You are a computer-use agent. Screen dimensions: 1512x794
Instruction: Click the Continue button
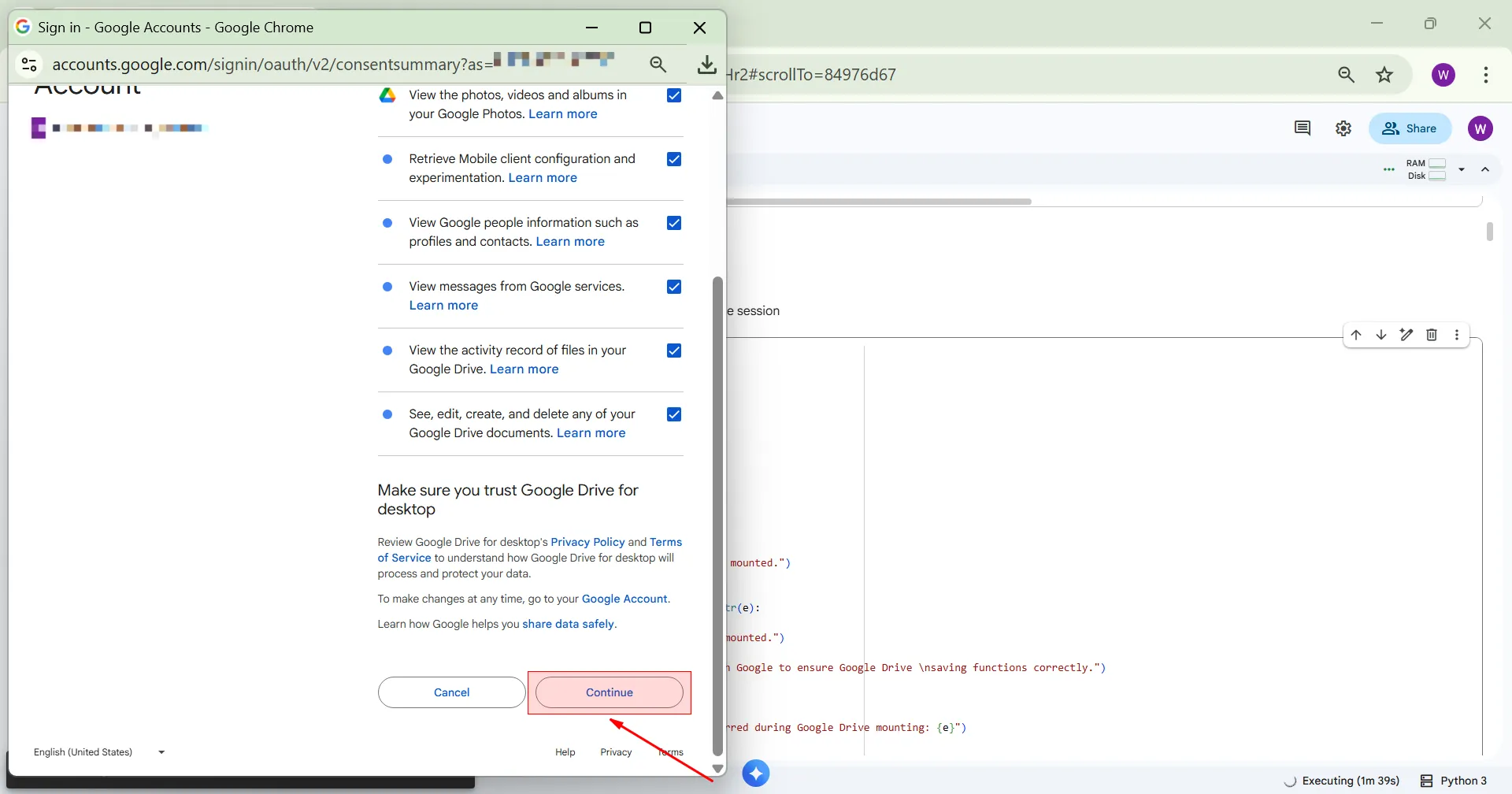pyautogui.click(x=610, y=692)
